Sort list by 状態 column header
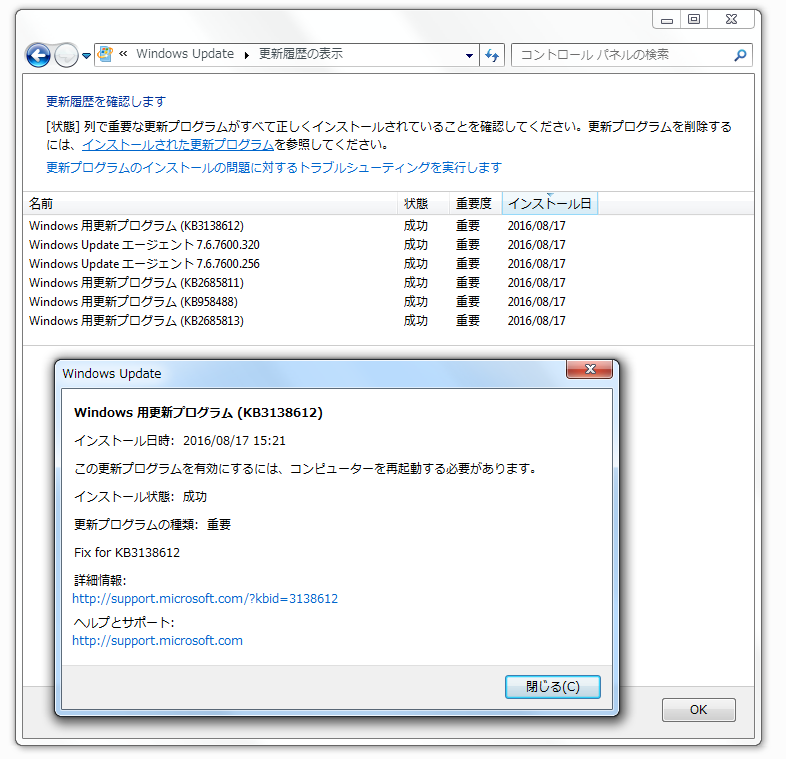This screenshot has width=786, height=759. tap(416, 204)
